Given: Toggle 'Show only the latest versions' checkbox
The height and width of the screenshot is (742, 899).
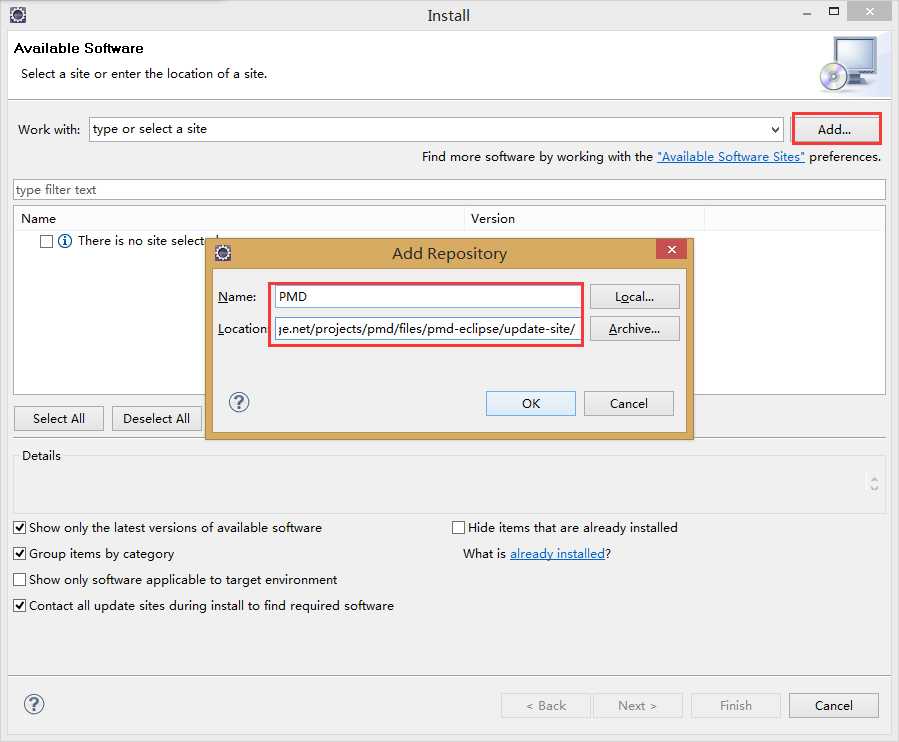Looking at the screenshot, I should (x=19, y=528).
